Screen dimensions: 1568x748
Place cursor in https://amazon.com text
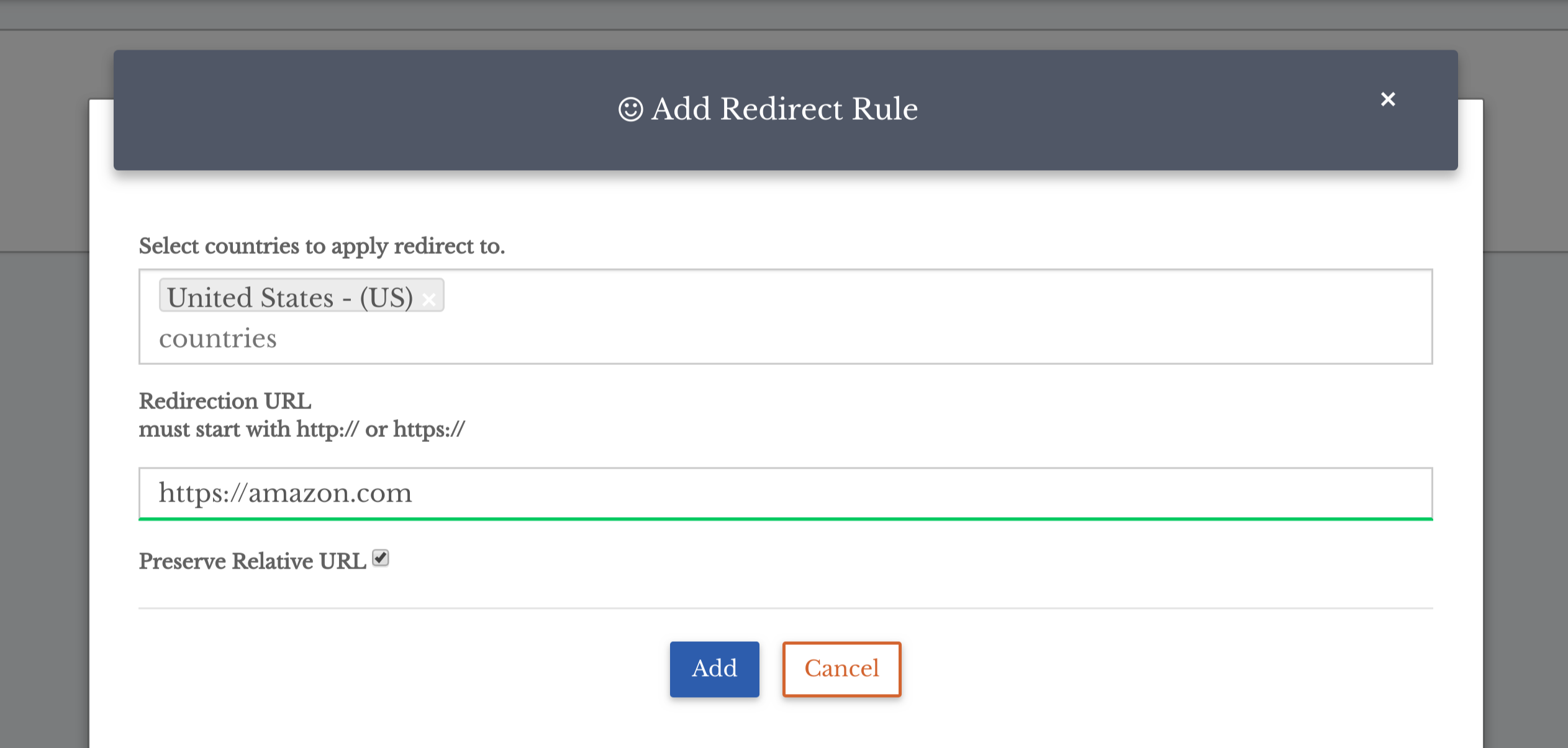(286, 493)
